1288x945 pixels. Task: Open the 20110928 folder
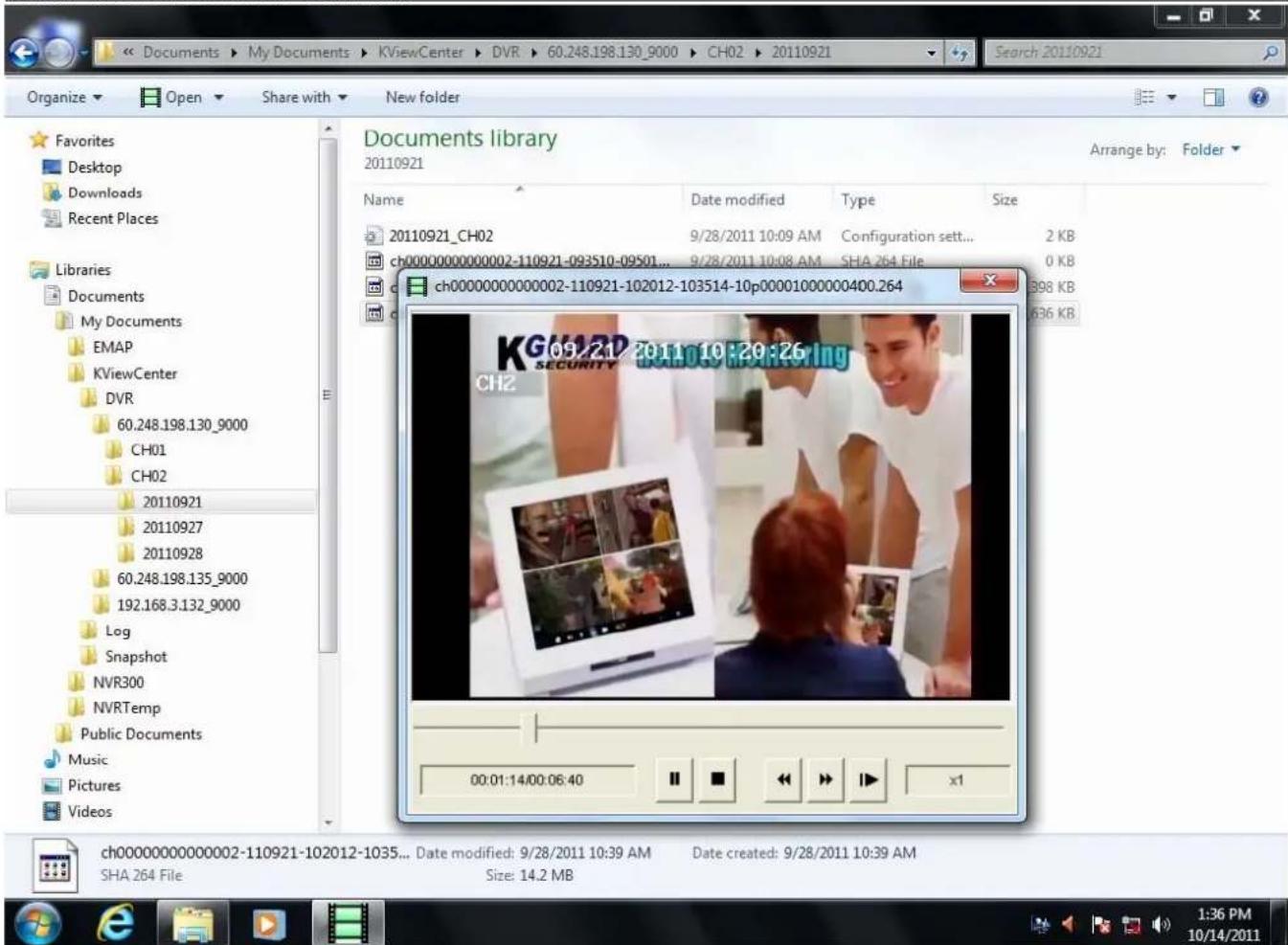point(172,553)
